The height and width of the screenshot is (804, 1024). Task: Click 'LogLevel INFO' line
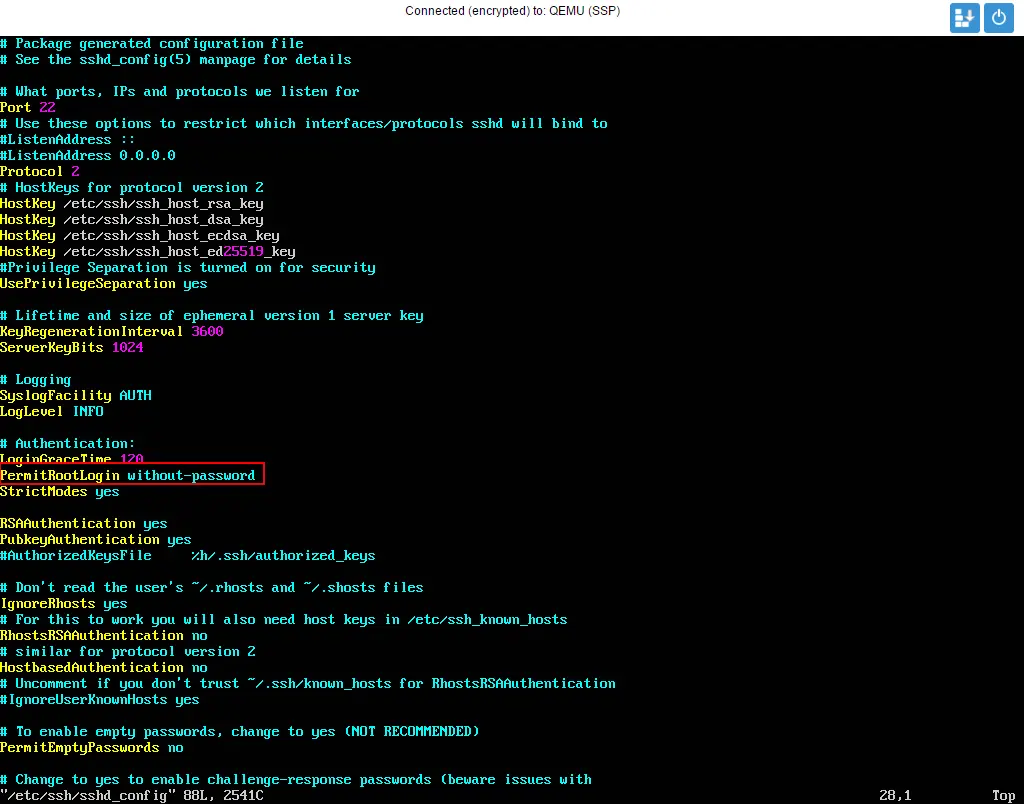coord(52,411)
